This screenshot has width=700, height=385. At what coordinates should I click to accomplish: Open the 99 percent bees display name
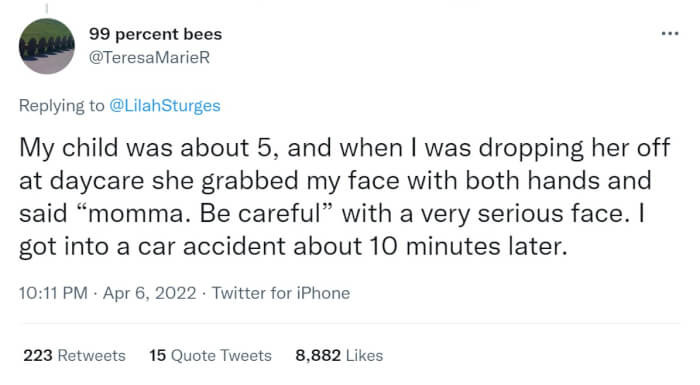[155, 34]
